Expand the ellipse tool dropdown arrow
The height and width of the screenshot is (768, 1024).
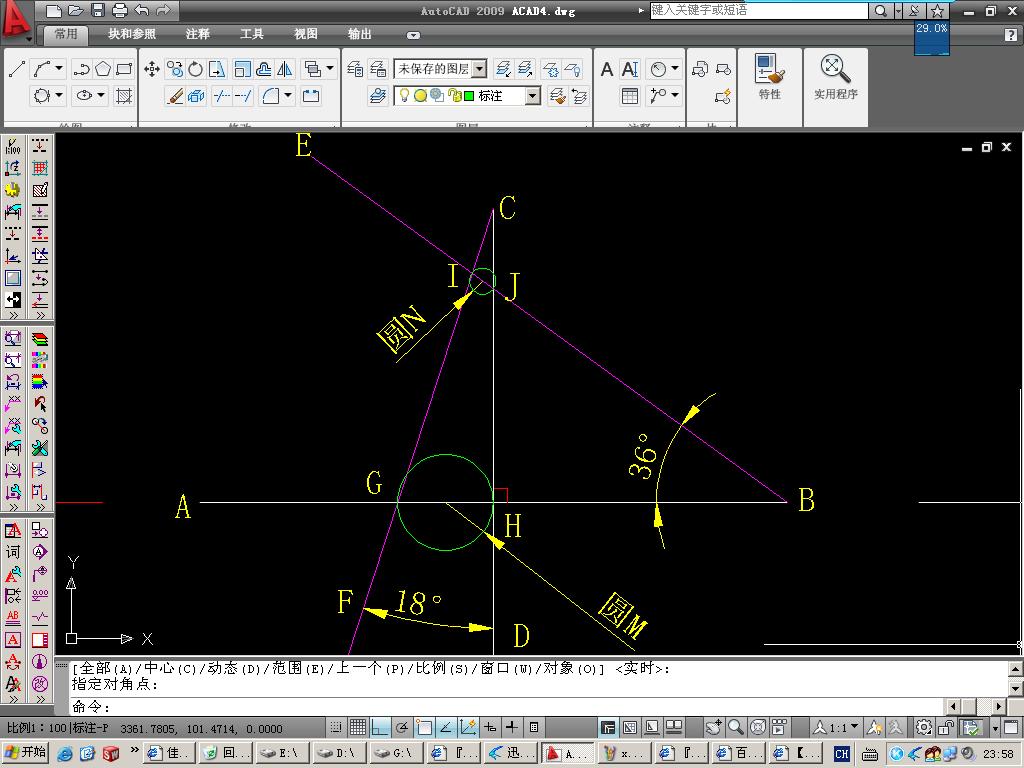101,95
